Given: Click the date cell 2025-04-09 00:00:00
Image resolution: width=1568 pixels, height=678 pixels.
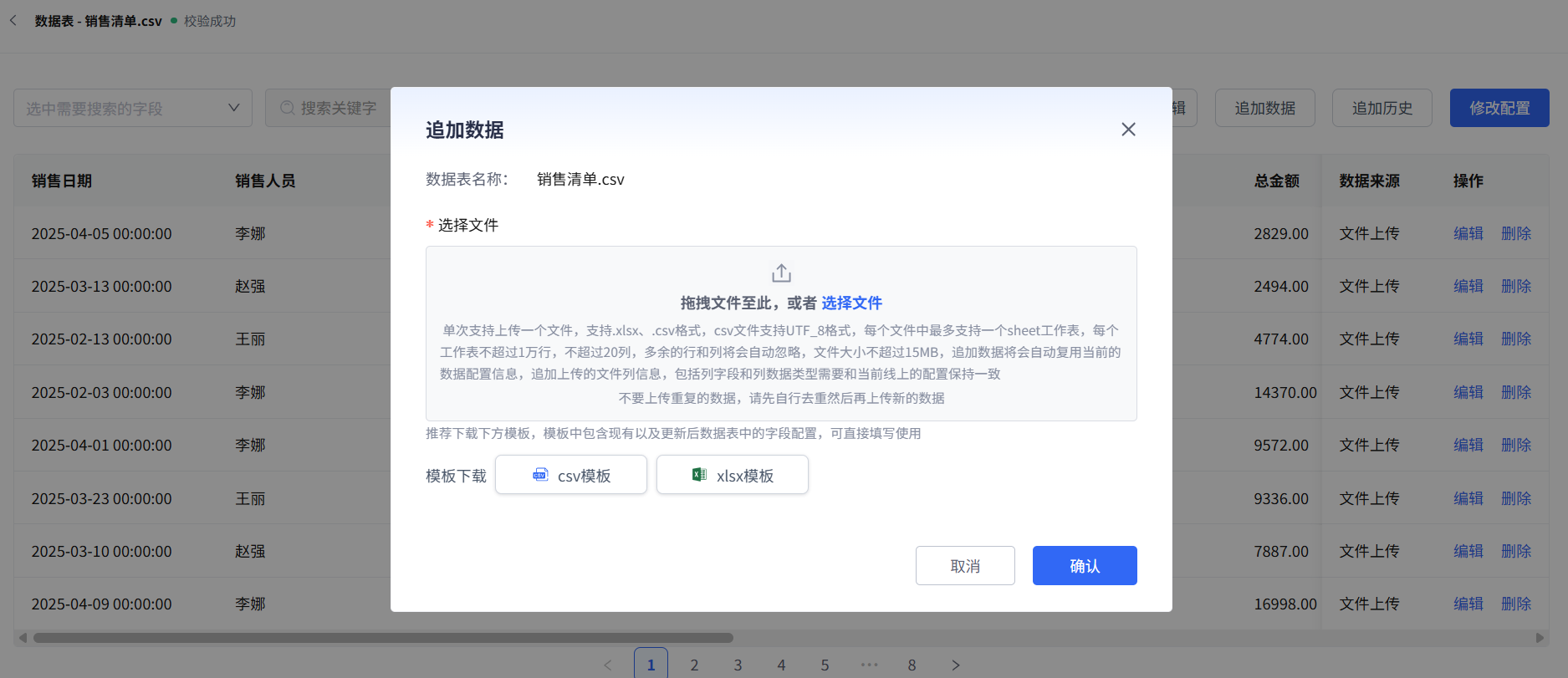Looking at the screenshot, I should pyautogui.click(x=101, y=604).
